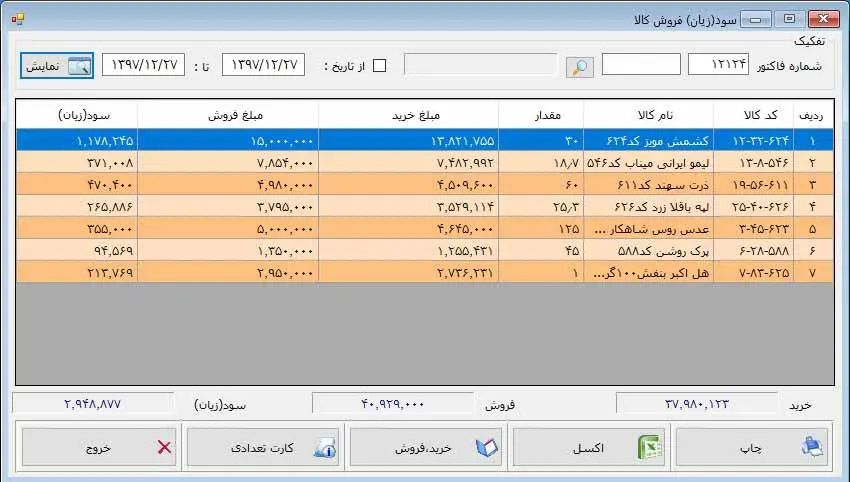This screenshot has width=850, height=482.
Task: Click the sale amount ۲,۹۵۰,۰۰۰
Action: pos(285,273)
